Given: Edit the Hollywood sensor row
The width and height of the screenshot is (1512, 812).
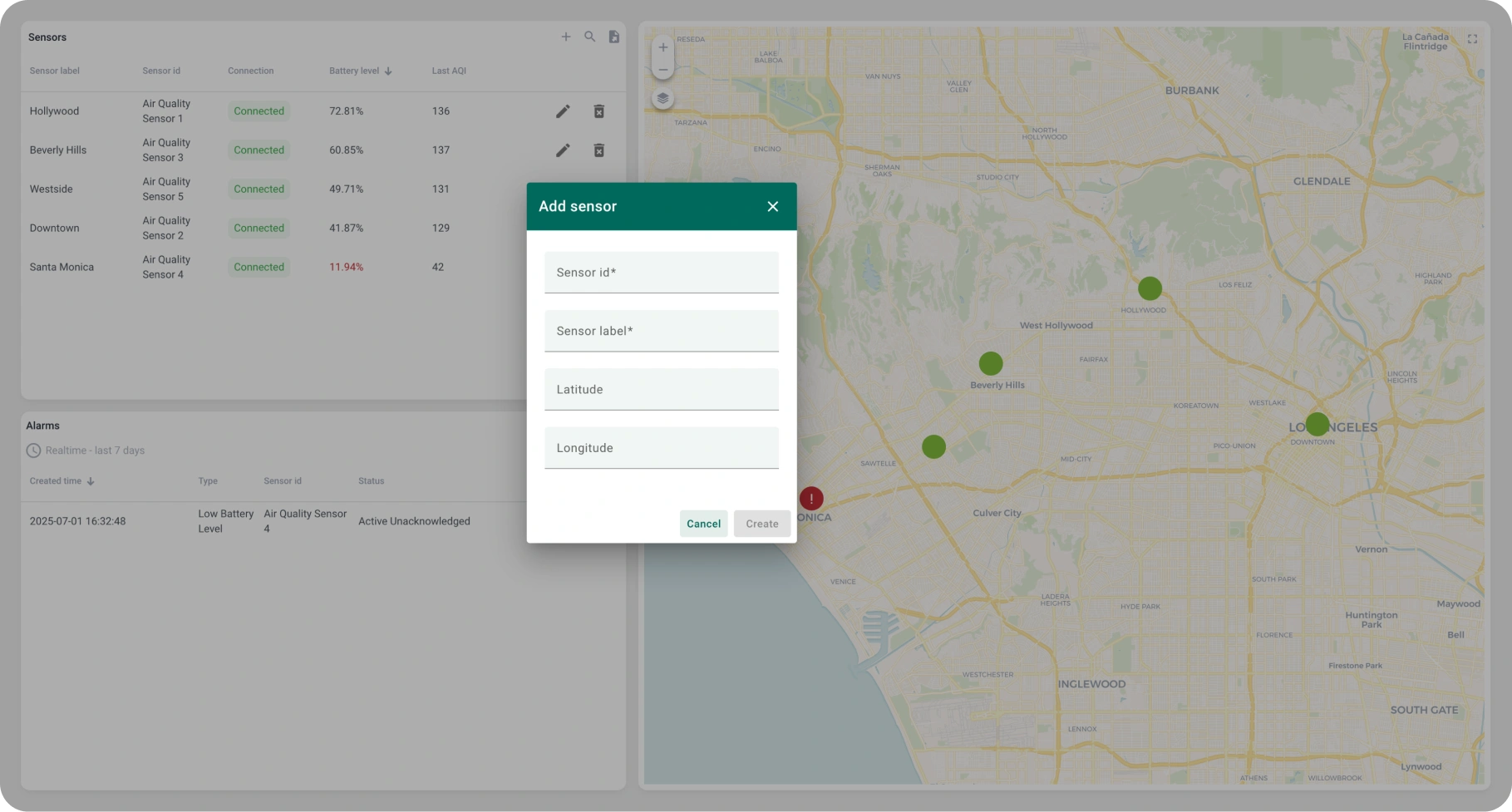Looking at the screenshot, I should tap(563, 111).
